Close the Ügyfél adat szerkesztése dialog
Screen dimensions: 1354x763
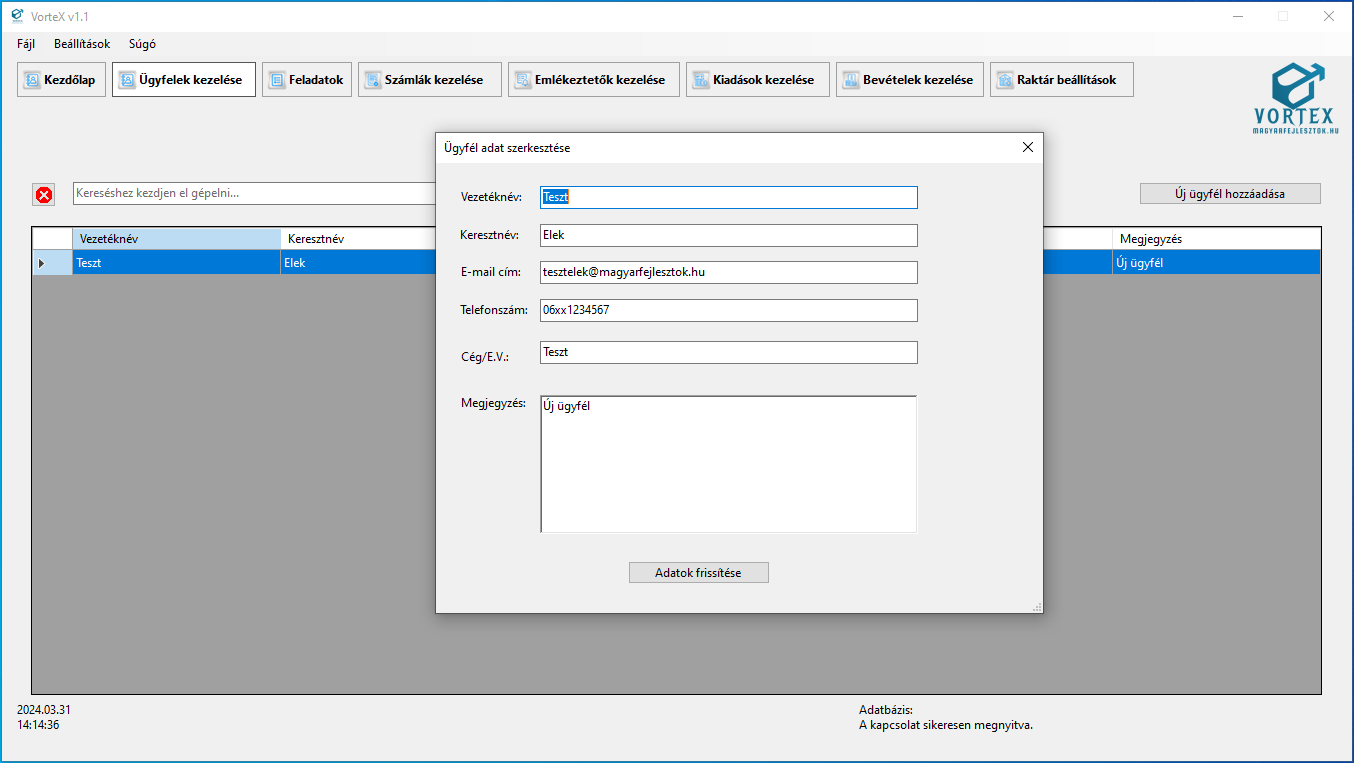tap(1027, 147)
